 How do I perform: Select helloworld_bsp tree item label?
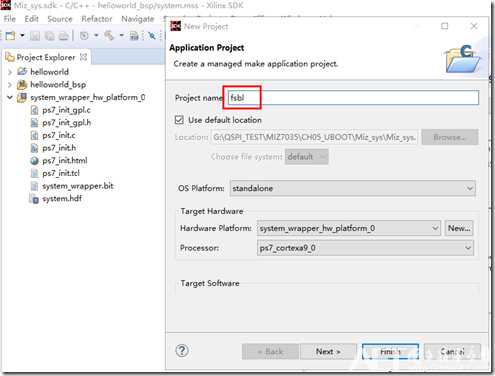pyautogui.click(x=58, y=85)
